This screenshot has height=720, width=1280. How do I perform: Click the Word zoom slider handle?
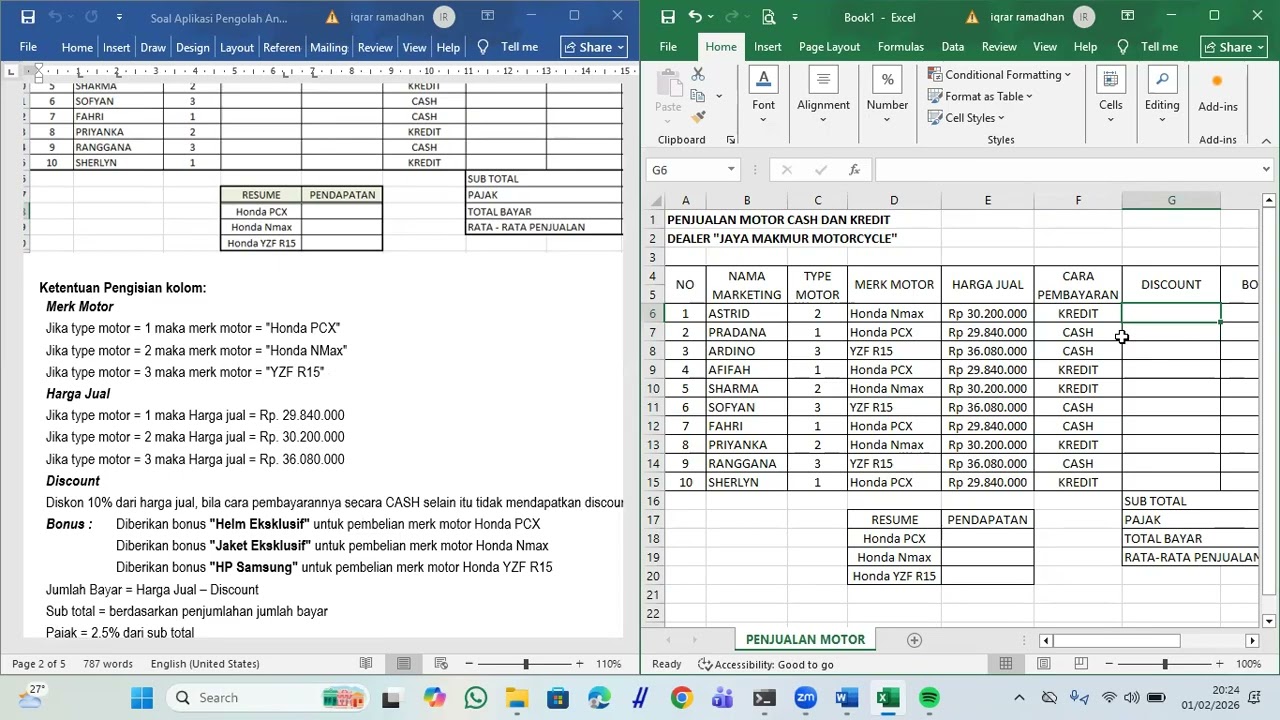click(525, 664)
